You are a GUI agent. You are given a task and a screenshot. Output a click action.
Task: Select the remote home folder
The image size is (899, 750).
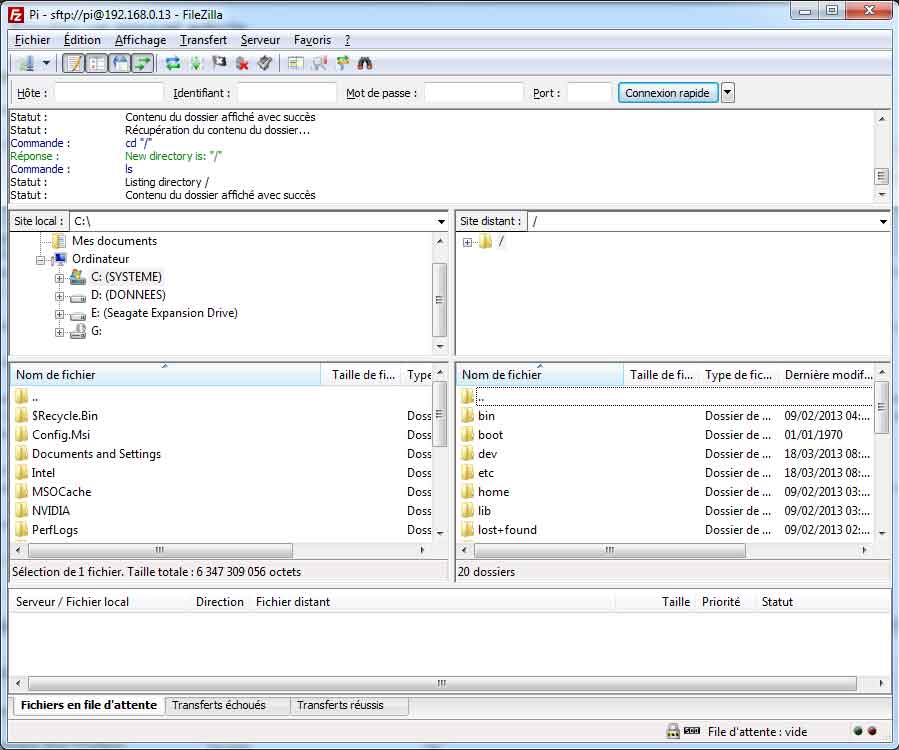[x=493, y=491]
